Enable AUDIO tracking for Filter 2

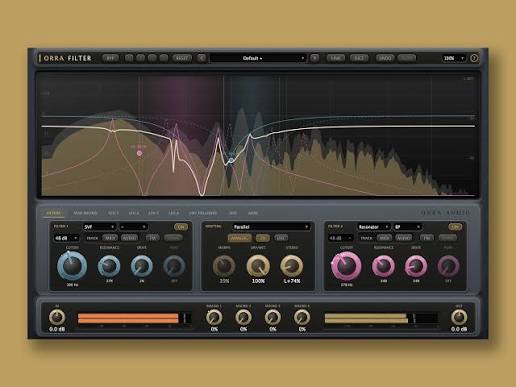(x=404, y=238)
